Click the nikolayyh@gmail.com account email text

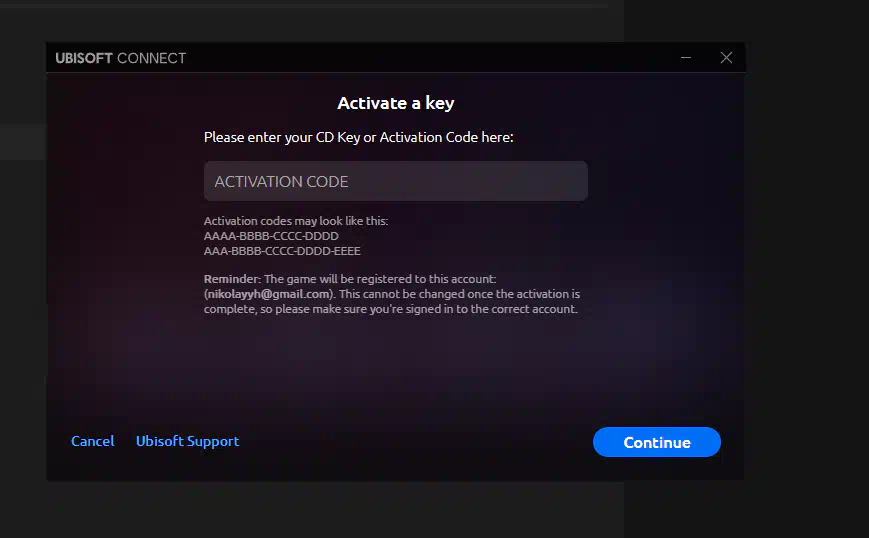tap(268, 295)
